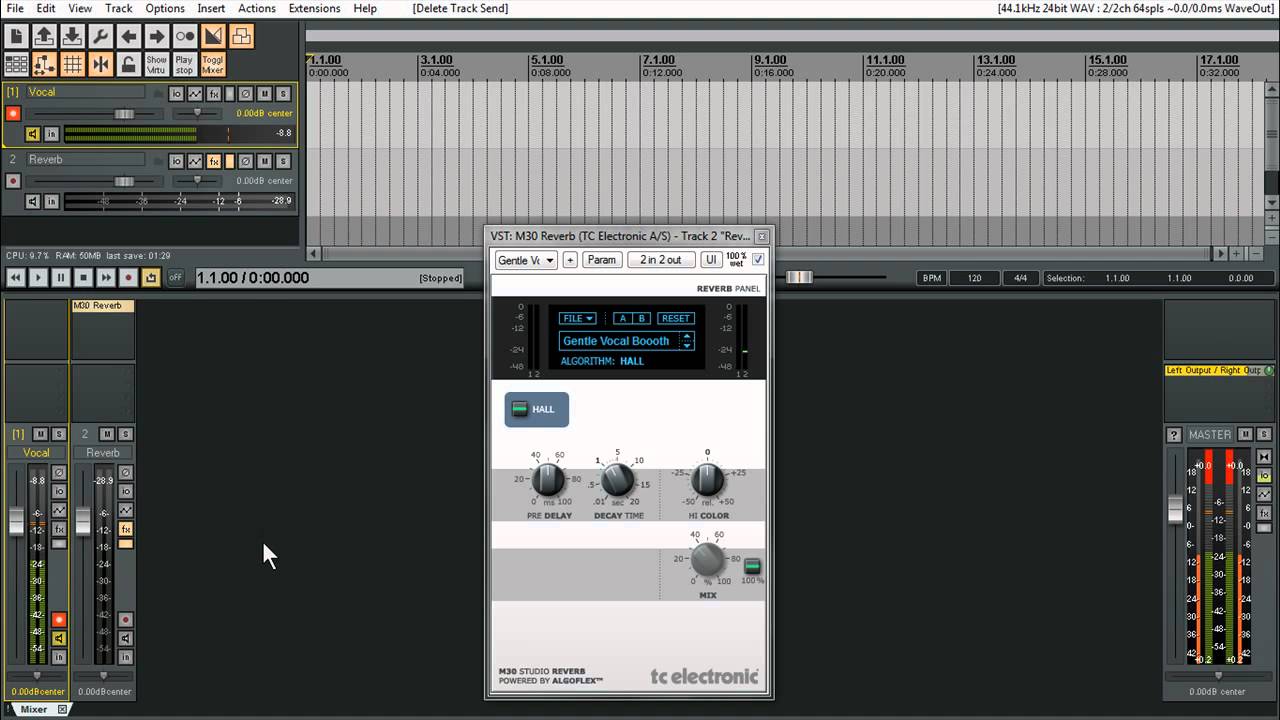Click the UI button in FX window
Image resolution: width=1280 pixels, height=720 pixels.
click(x=710, y=260)
